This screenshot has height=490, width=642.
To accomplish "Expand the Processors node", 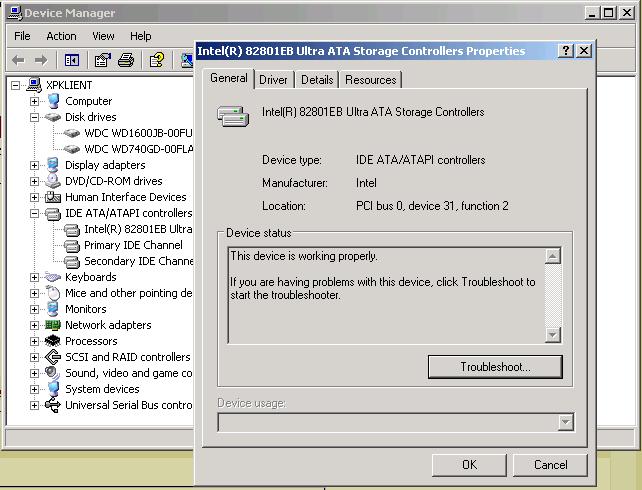I will click(x=34, y=341).
